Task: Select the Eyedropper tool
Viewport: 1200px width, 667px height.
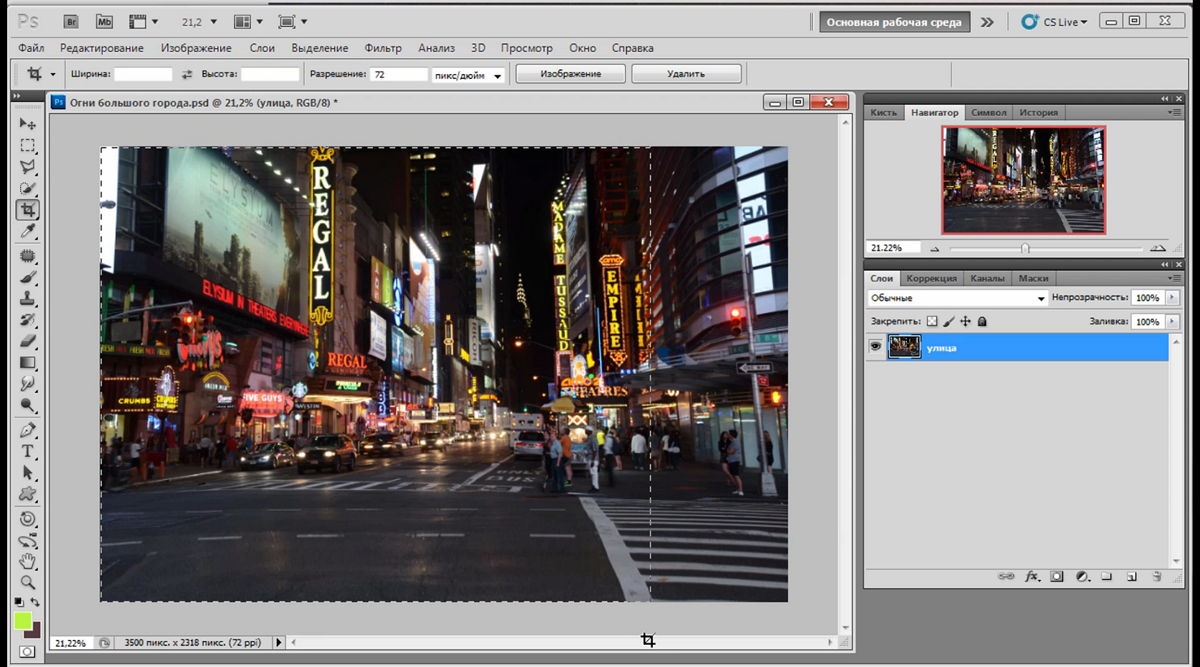Action: point(28,231)
